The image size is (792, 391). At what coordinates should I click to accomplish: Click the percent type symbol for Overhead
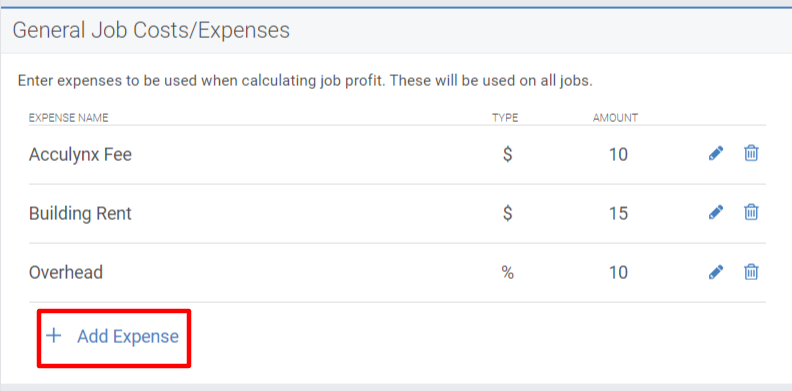coord(508,273)
